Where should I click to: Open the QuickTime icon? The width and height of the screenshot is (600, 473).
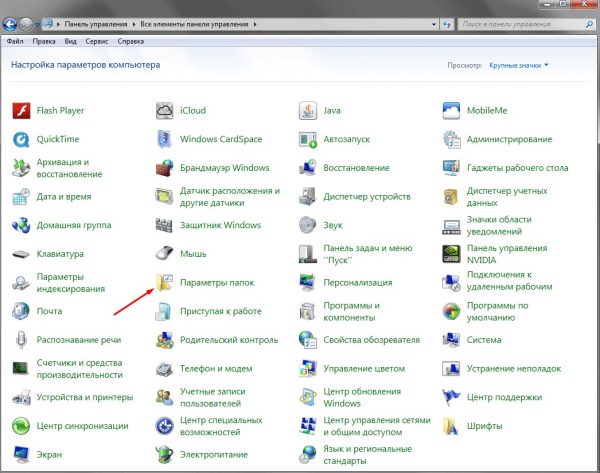coord(21,139)
